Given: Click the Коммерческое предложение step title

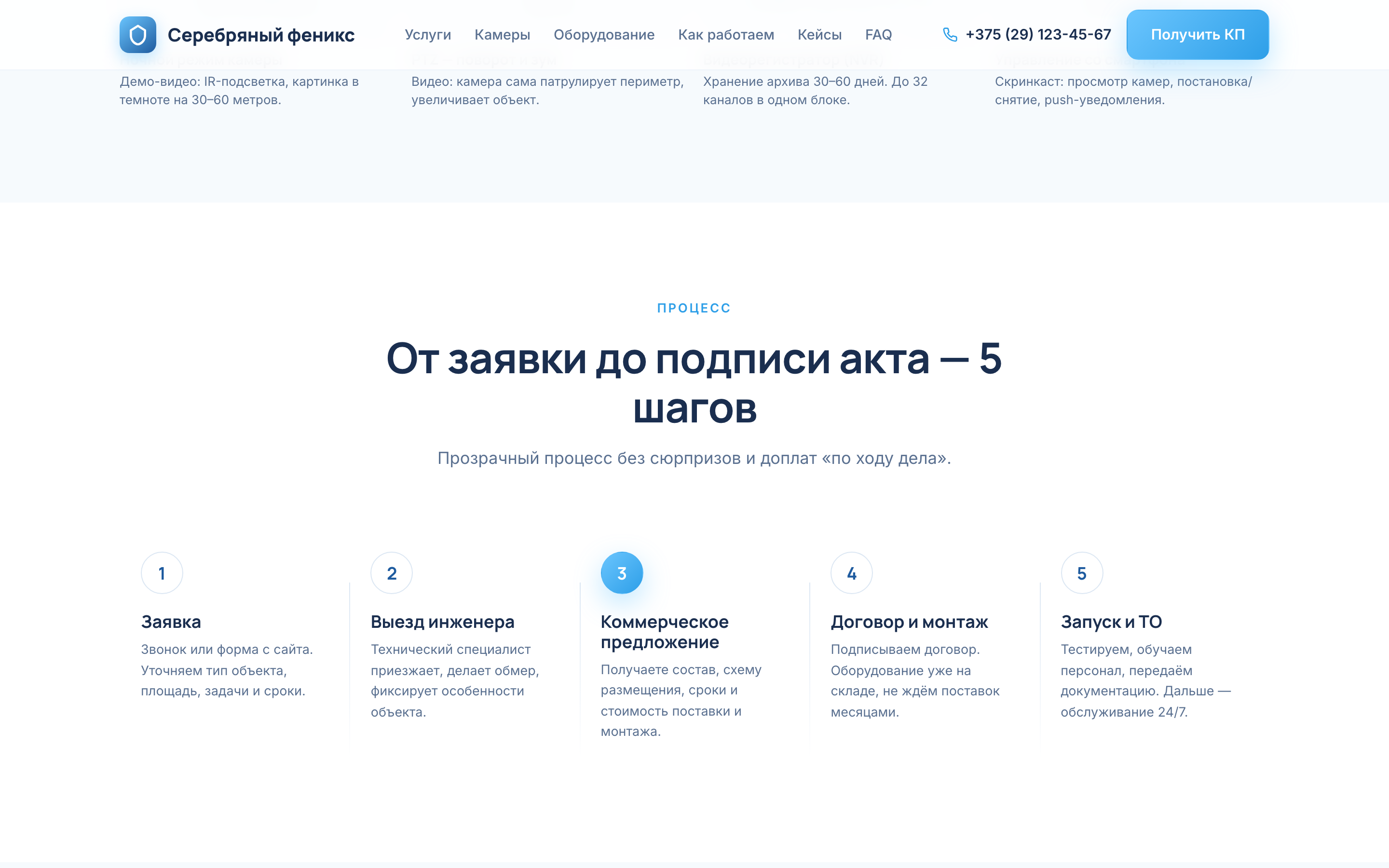Looking at the screenshot, I should [x=665, y=632].
